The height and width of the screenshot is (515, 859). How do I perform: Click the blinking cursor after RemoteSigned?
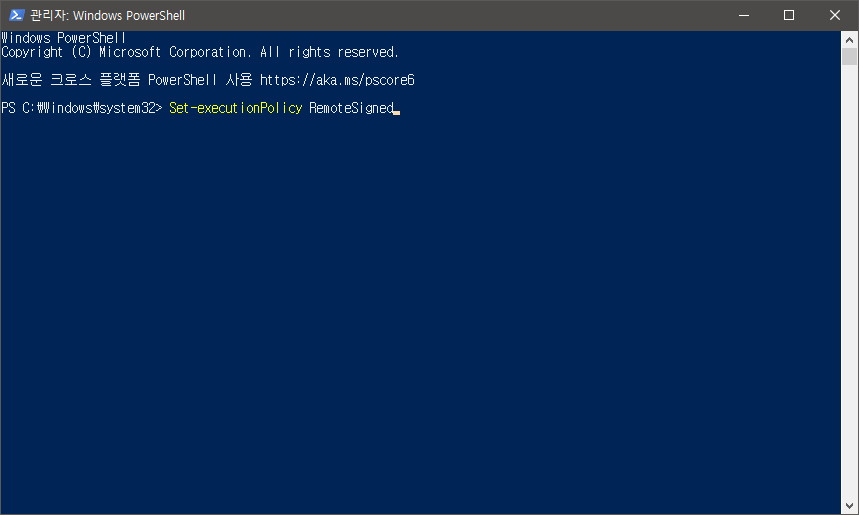click(397, 110)
